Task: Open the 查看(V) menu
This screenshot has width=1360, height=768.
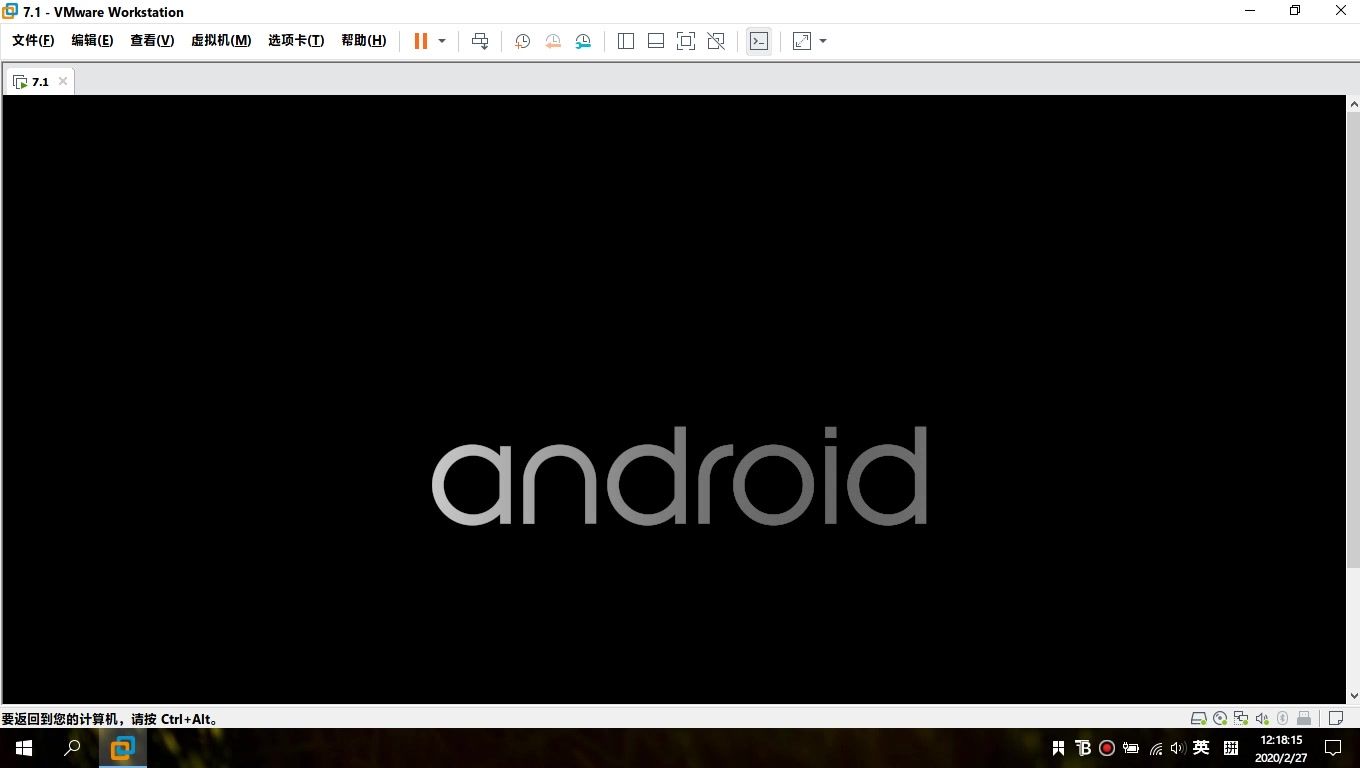Action: point(152,40)
